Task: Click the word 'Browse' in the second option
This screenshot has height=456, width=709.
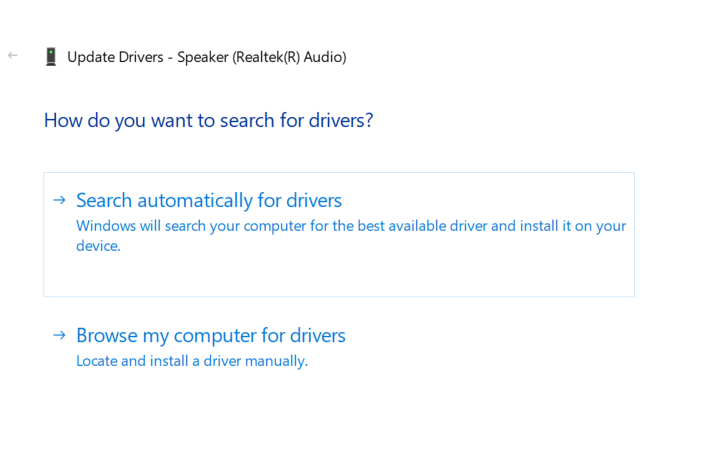Action: click(x=108, y=335)
